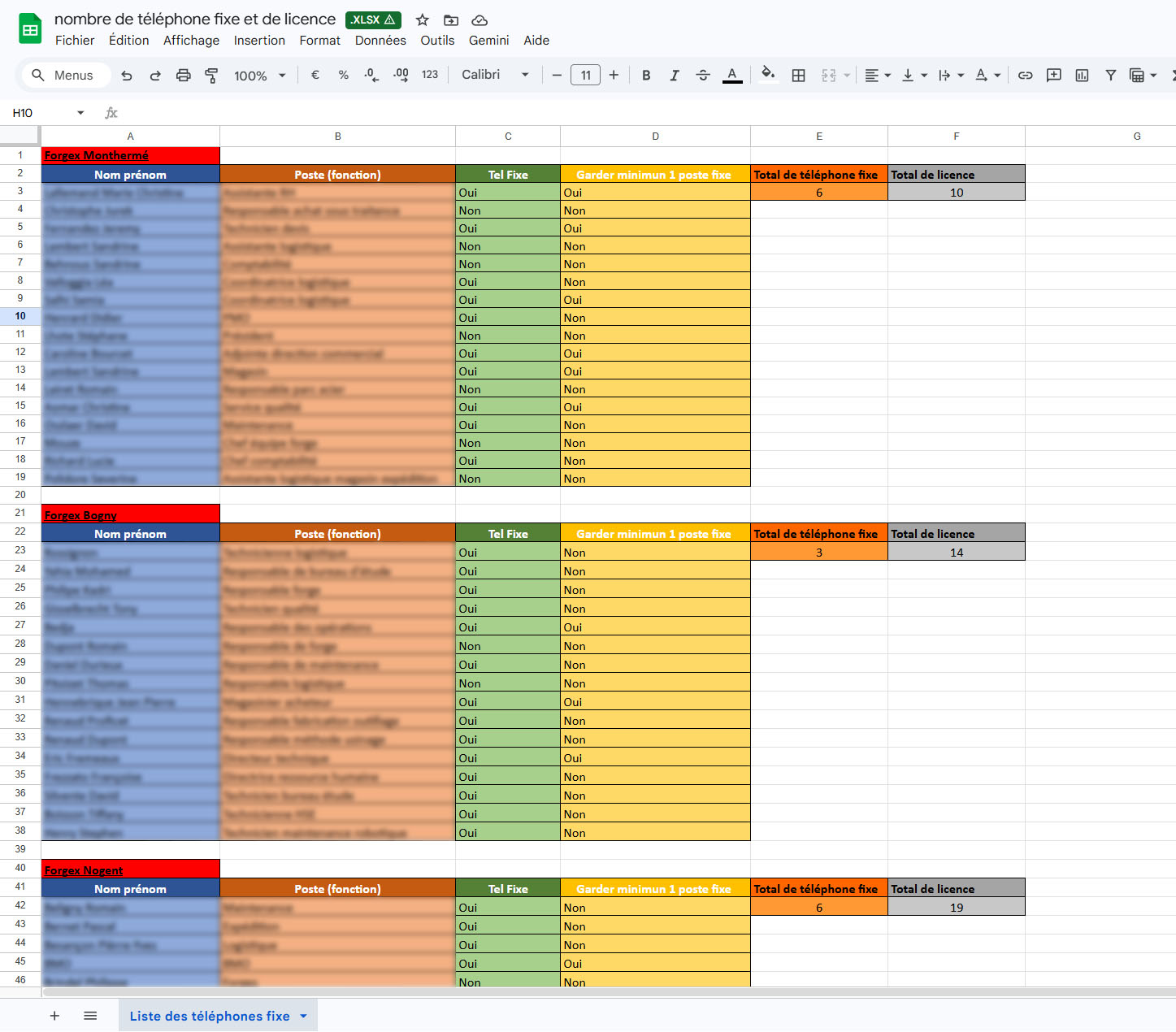Click the fx formula icon
The height and width of the screenshot is (1032, 1176).
tap(111, 113)
